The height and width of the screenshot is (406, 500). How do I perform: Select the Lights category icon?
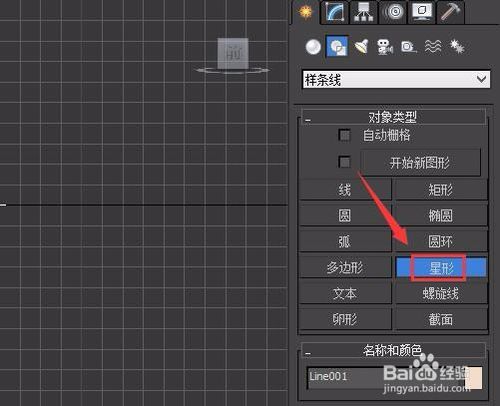[361, 47]
